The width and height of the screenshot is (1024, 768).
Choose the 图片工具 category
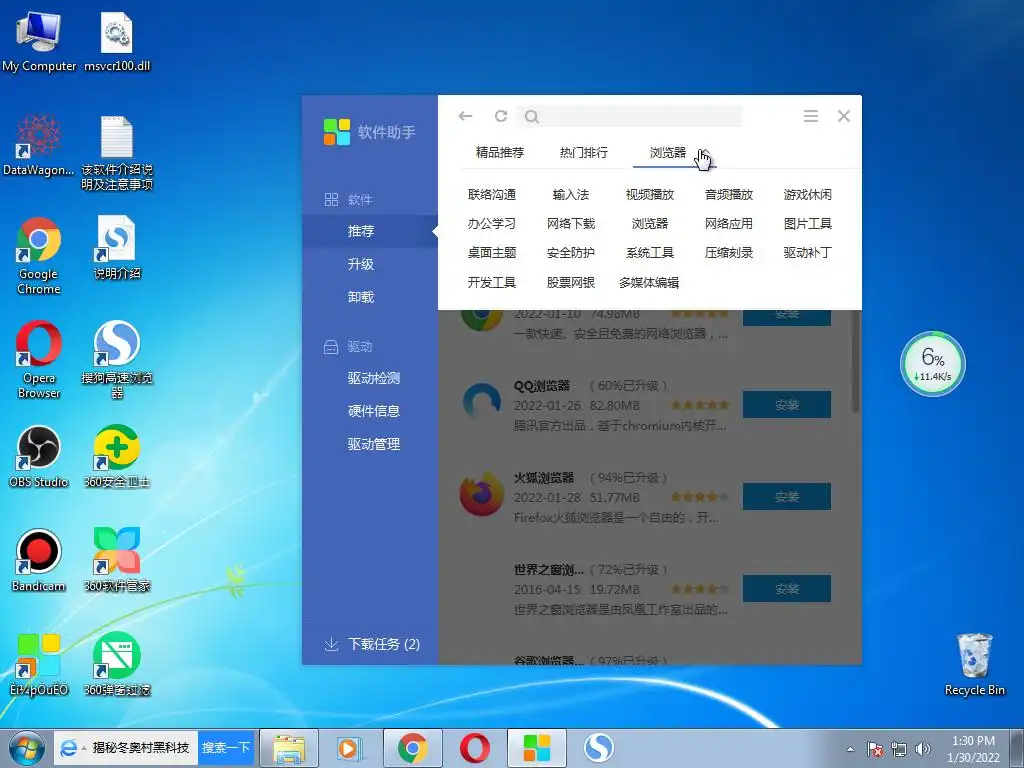(808, 223)
